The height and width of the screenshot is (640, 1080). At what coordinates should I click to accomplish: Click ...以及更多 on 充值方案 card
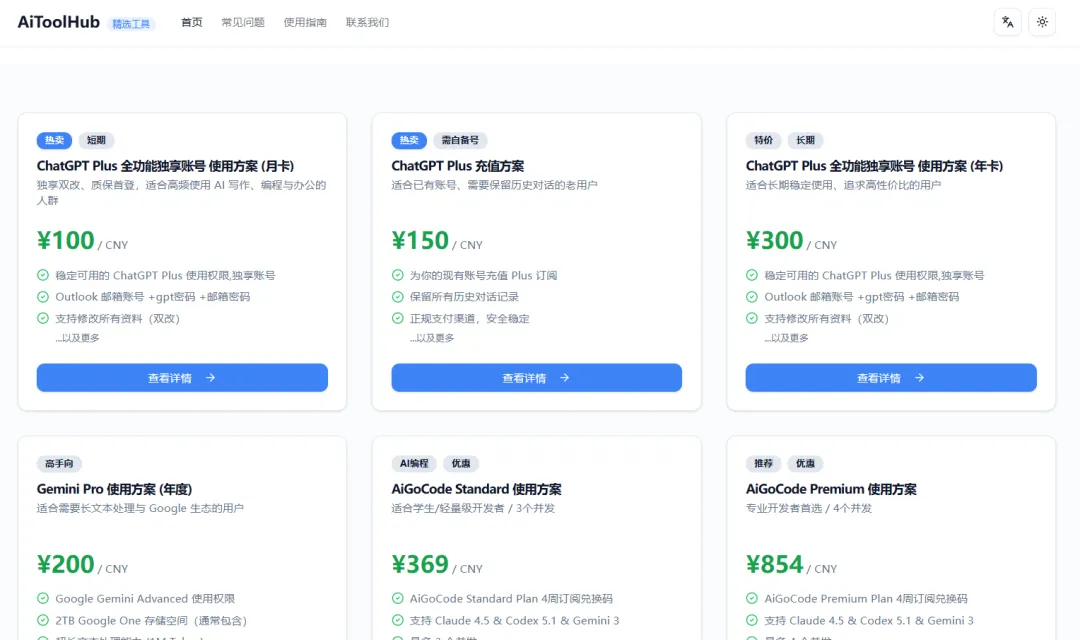coord(432,338)
